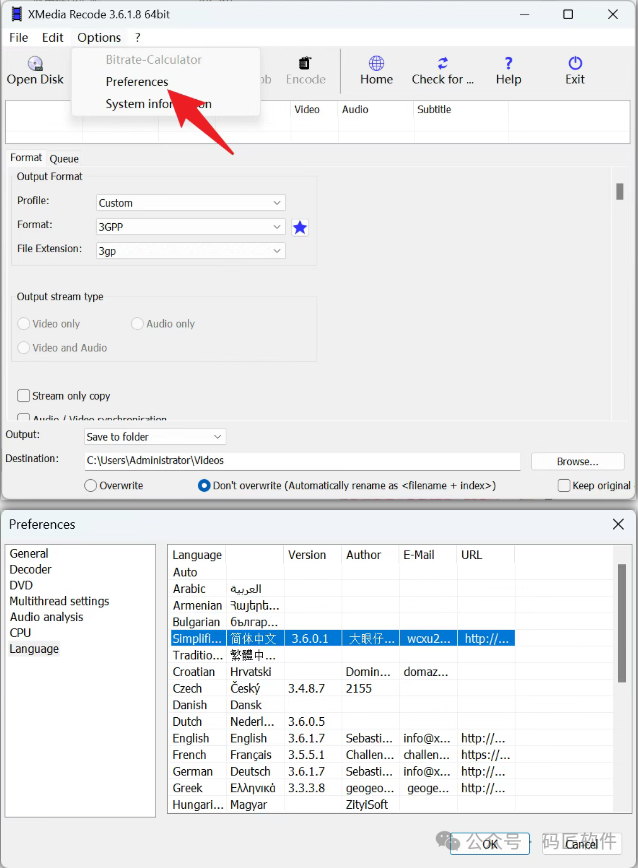
Task: Check the Keep original option
Action: [x=564, y=486]
